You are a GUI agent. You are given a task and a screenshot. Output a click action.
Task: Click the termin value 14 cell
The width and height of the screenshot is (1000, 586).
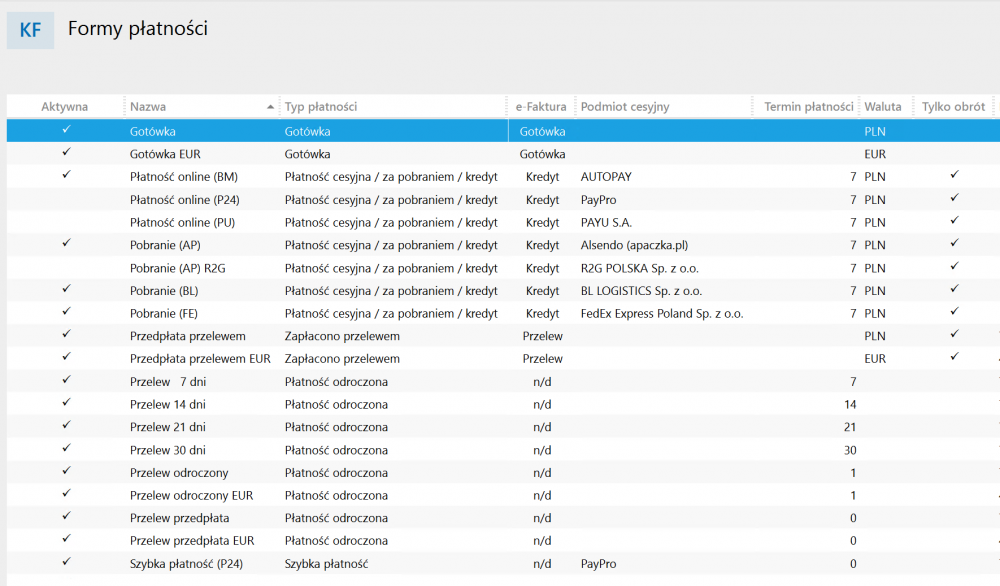850,404
